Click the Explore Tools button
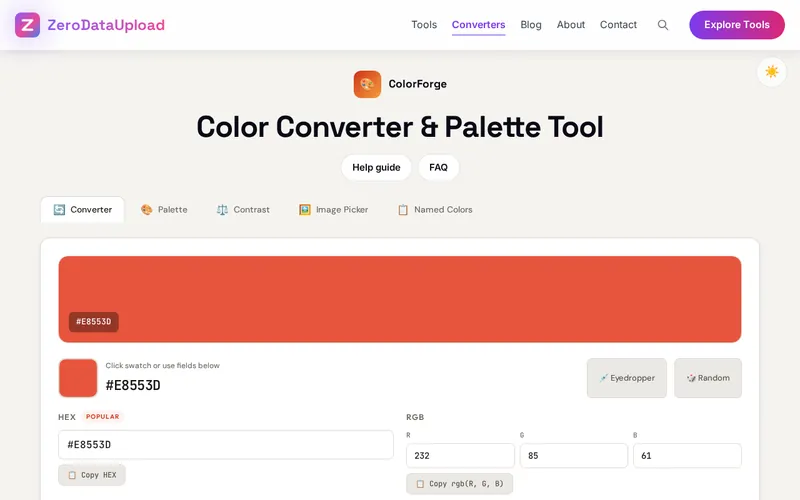This screenshot has width=800, height=500. click(737, 25)
